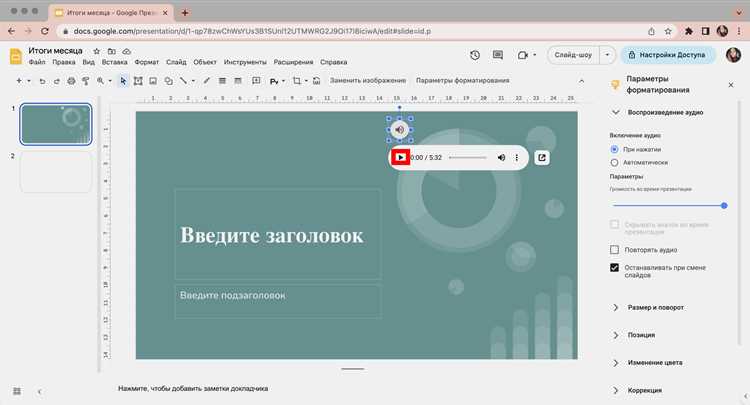Select При нажатии playback option
Image resolution: width=750 pixels, height=405 pixels.
click(615, 149)
